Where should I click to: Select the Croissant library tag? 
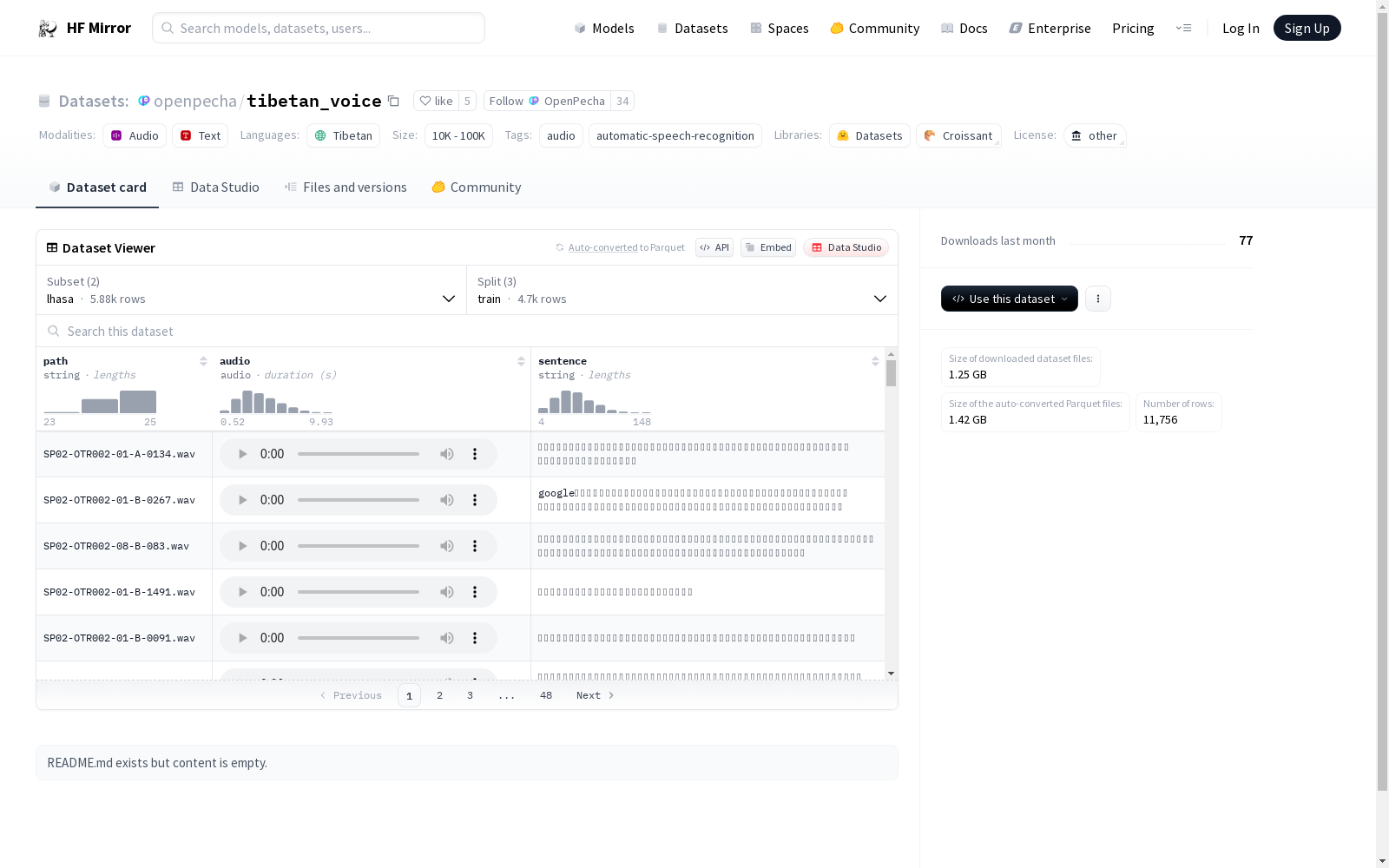click(958, 135)
